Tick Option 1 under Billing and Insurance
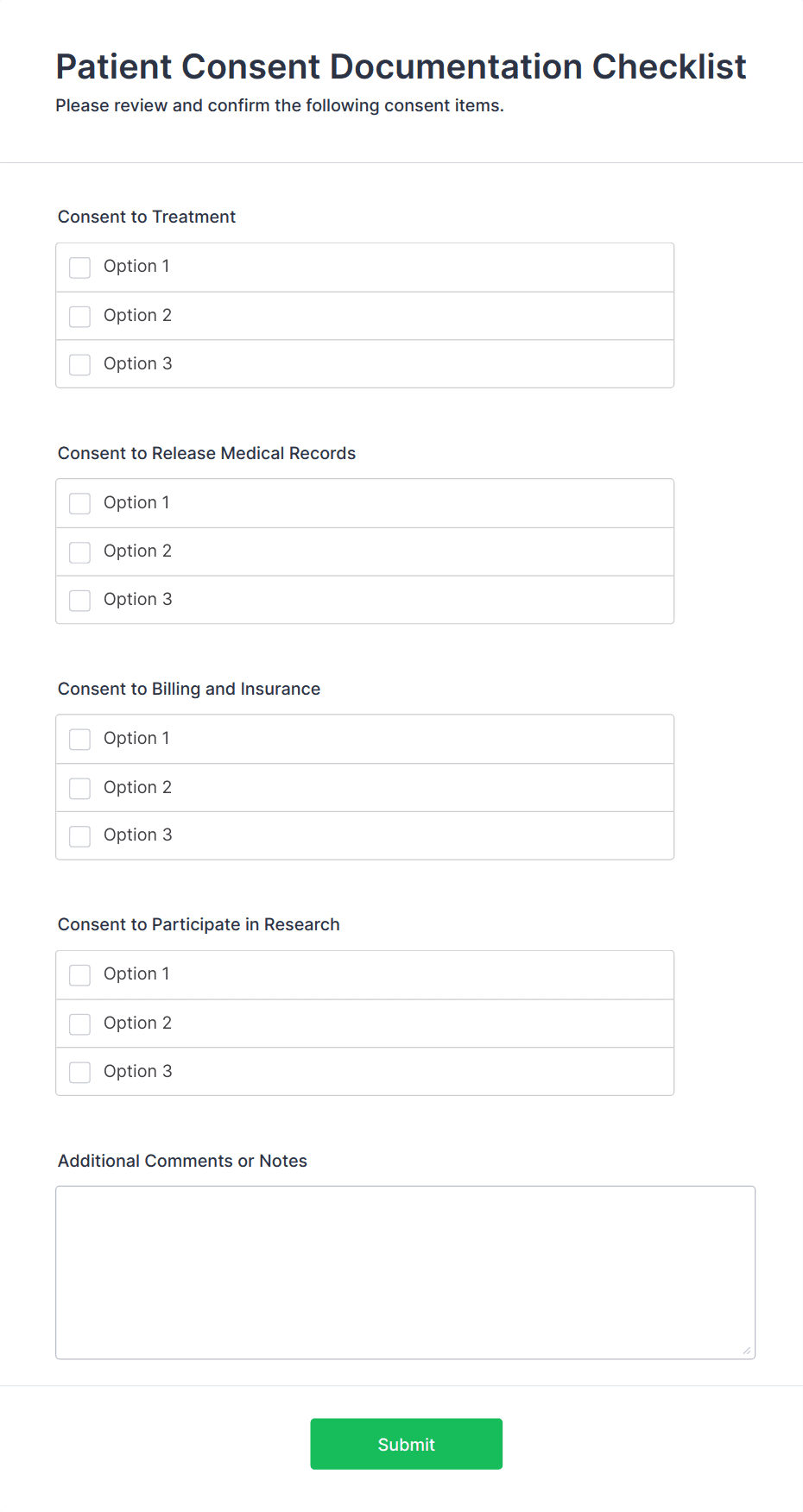803x1512 pixels. 79,740
